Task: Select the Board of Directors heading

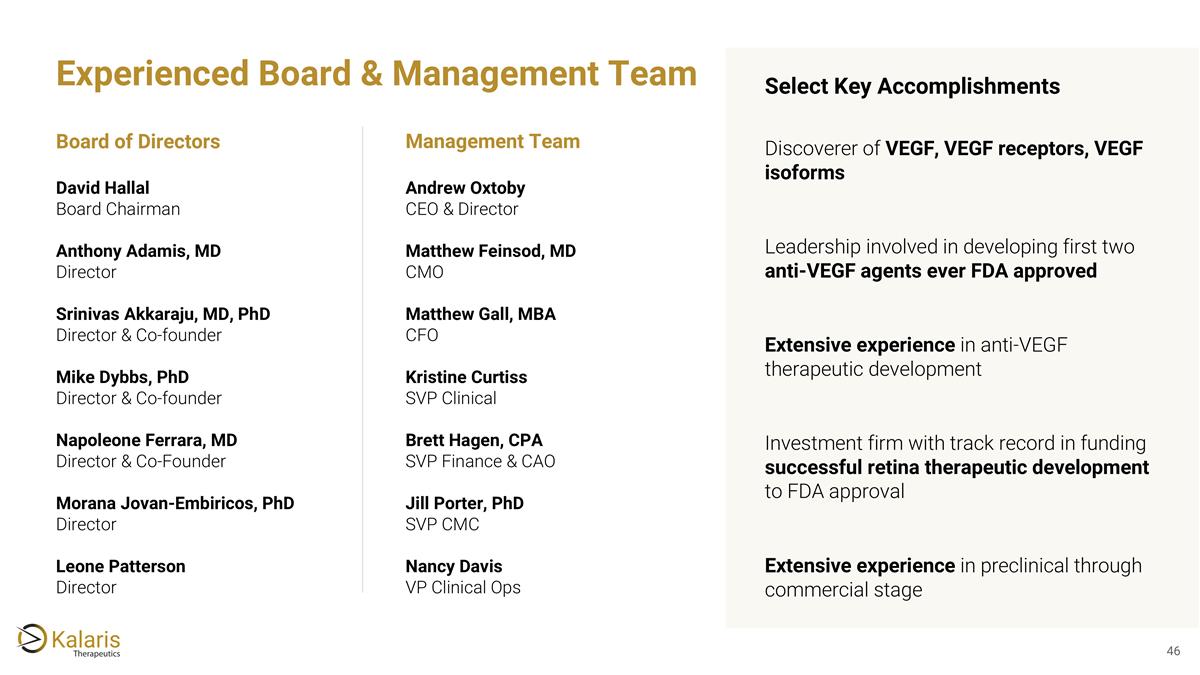Action: (x=138, y=141)
